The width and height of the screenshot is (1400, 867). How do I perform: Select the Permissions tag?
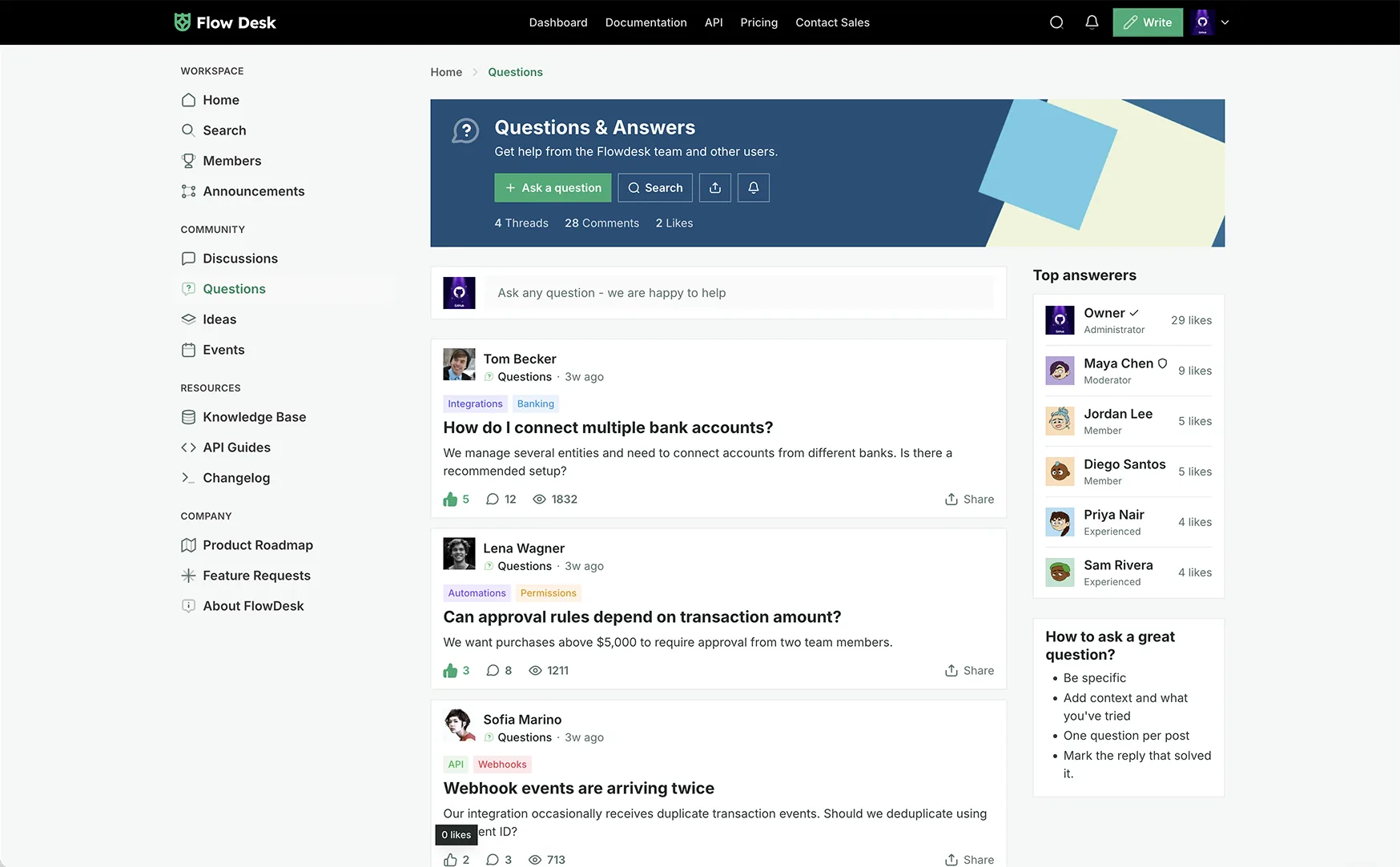click(548, 593)
